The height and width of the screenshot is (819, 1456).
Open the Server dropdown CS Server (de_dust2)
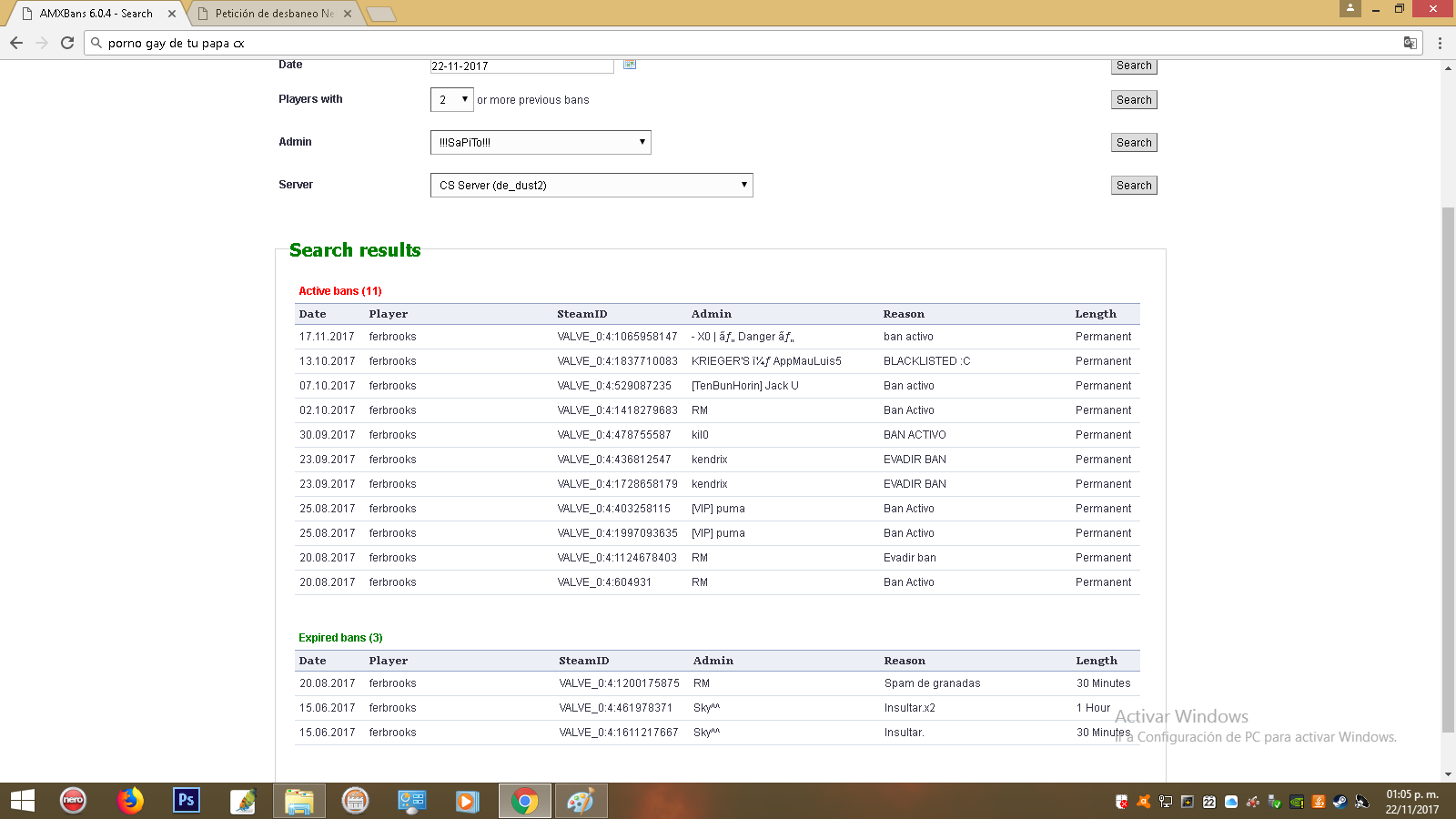click(x=591, y=185)
